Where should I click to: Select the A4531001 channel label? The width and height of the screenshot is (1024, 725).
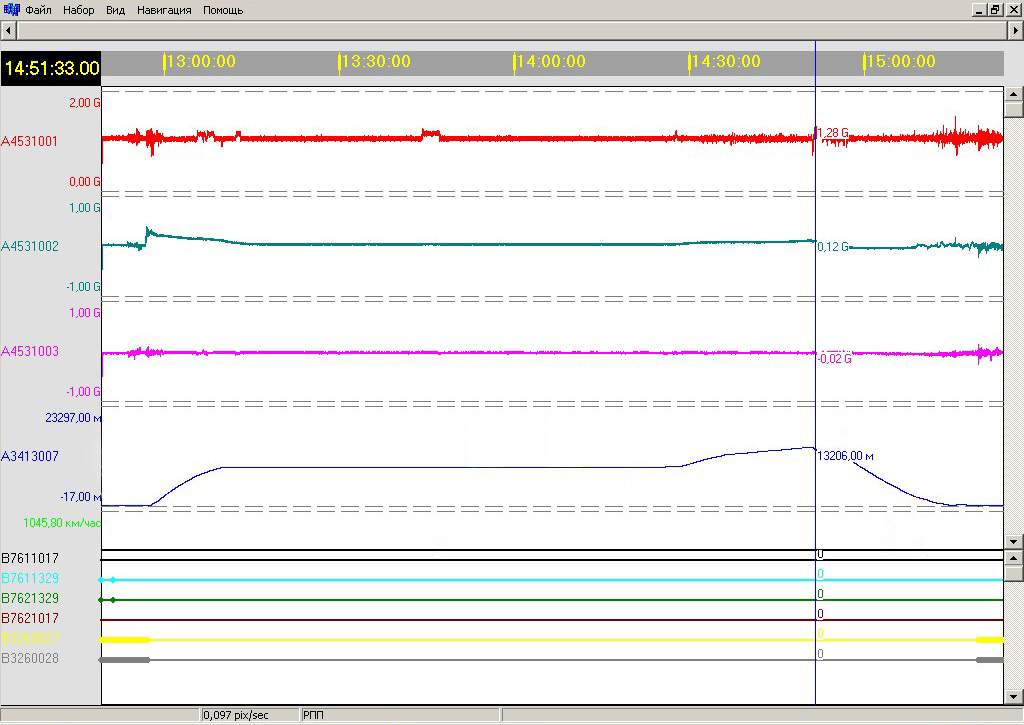[x=30, y=142]
